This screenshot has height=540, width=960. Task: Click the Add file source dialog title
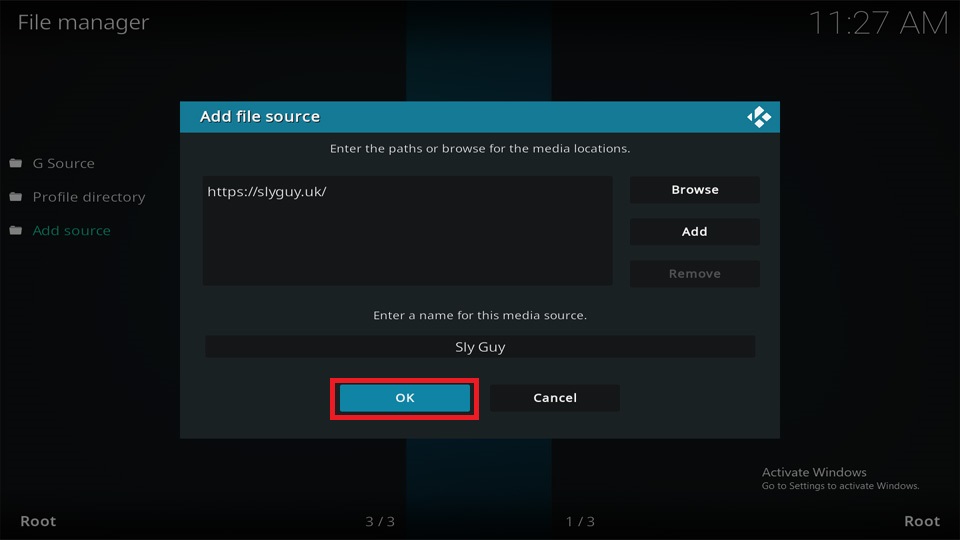260,116
